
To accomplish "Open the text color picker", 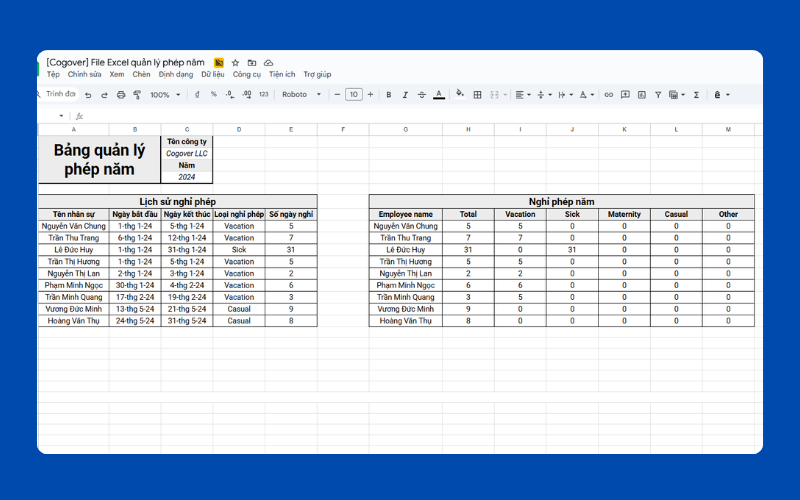I will pyautogui.click(x=438, y=95).
